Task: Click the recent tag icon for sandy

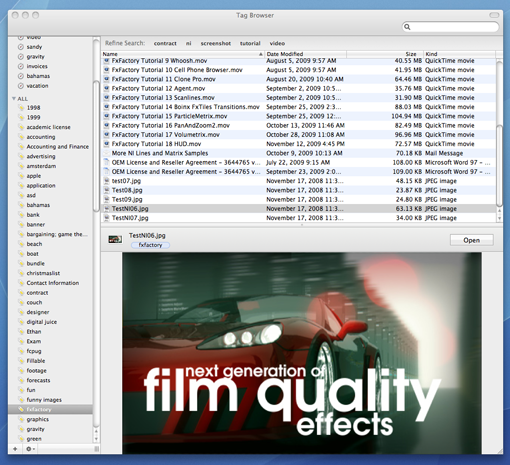Action: click(x=21, y=47)
